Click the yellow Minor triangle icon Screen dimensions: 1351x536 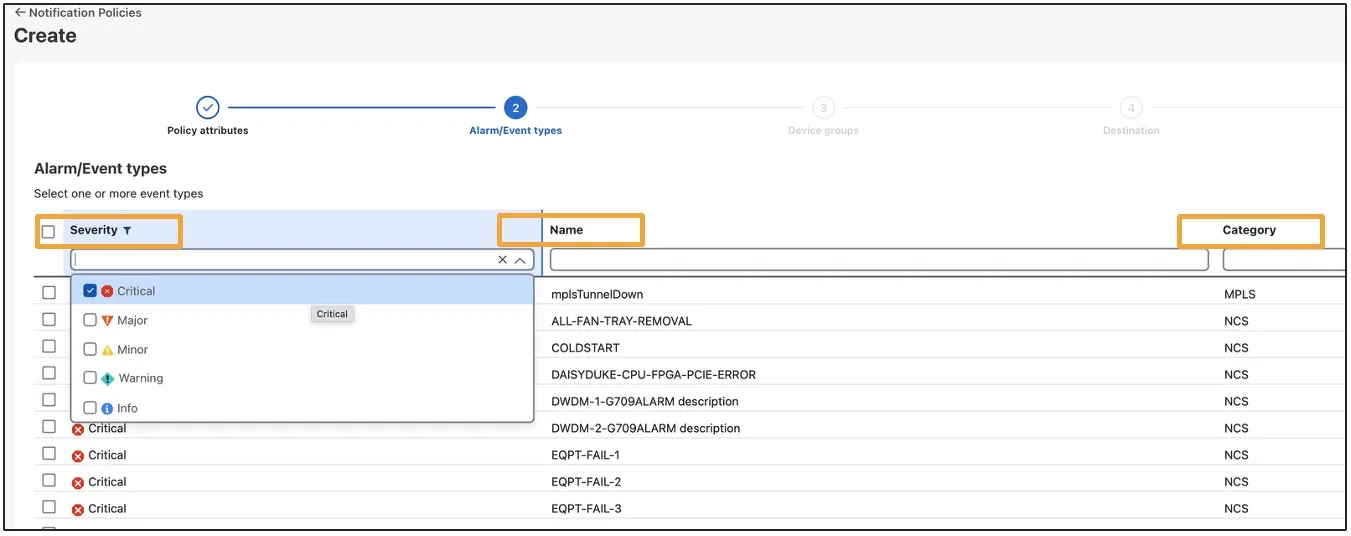pos(107,350)
